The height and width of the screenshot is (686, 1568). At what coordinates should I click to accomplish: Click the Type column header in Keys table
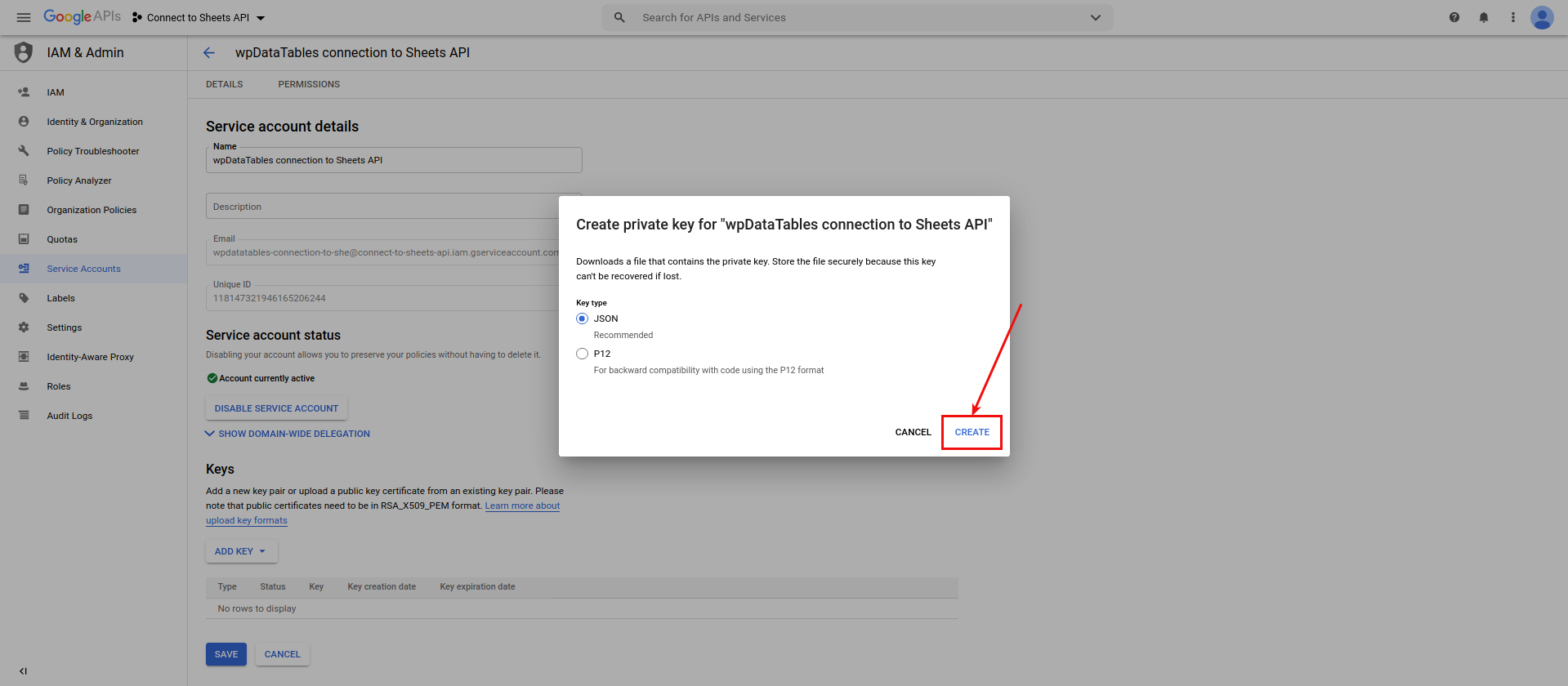pyautogui.click(x=227, y=586)
